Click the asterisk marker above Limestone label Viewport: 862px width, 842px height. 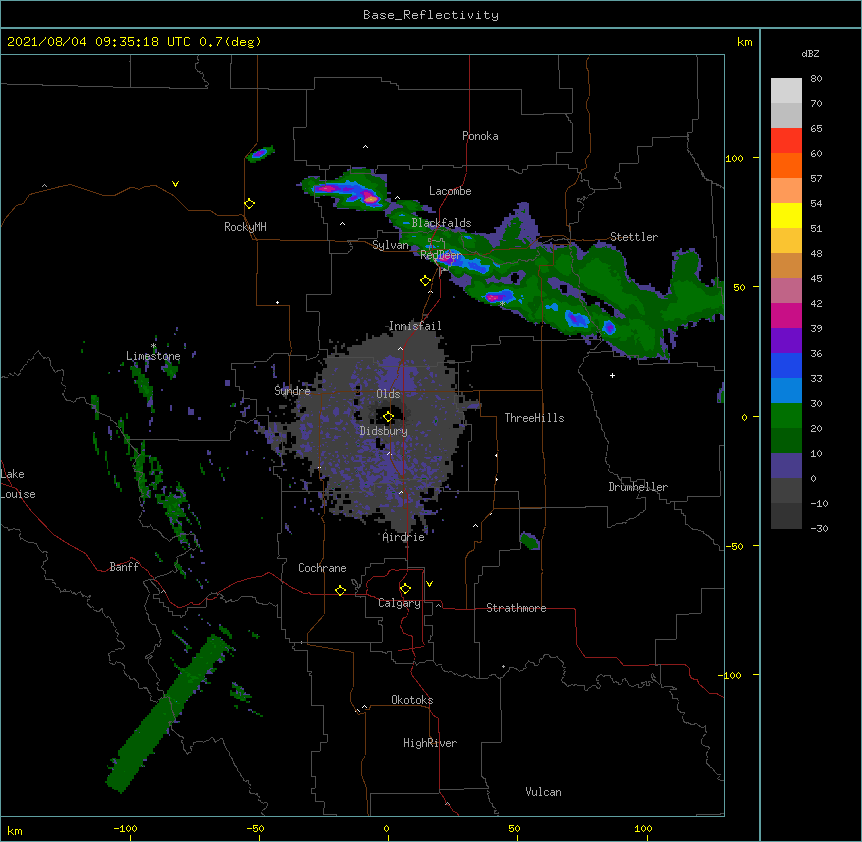pyautogui.click(x=153, y=346)
